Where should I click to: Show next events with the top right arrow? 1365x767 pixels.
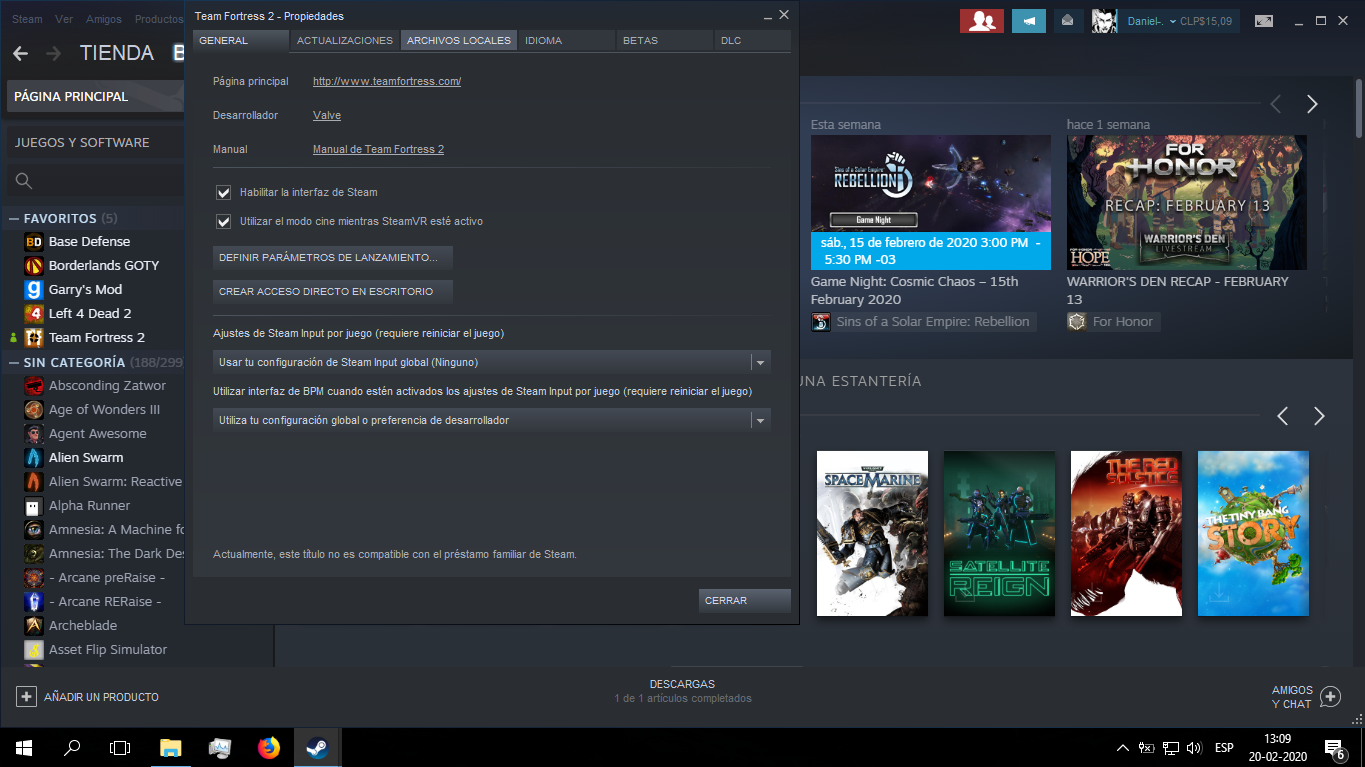[x=1312, y=104]
